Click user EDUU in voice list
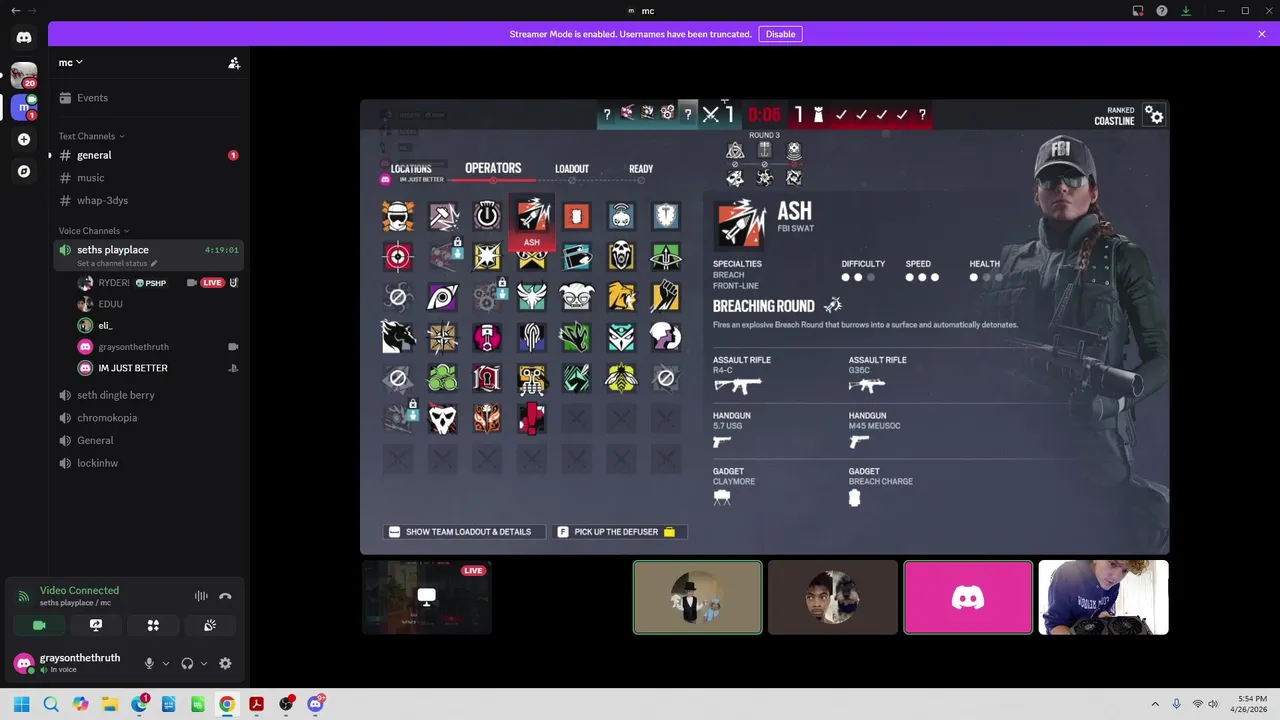This screenshot has height=720, width=1280. coord(158,304)
